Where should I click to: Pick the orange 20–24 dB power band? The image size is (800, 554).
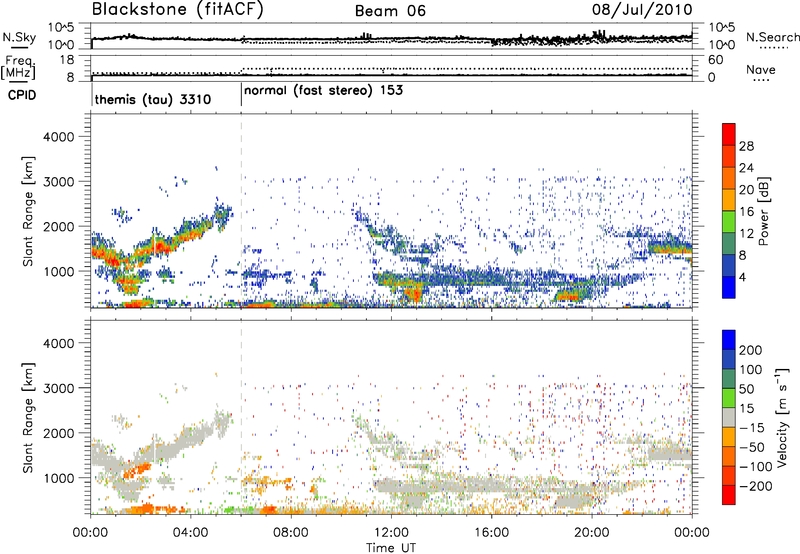point(729,178)
